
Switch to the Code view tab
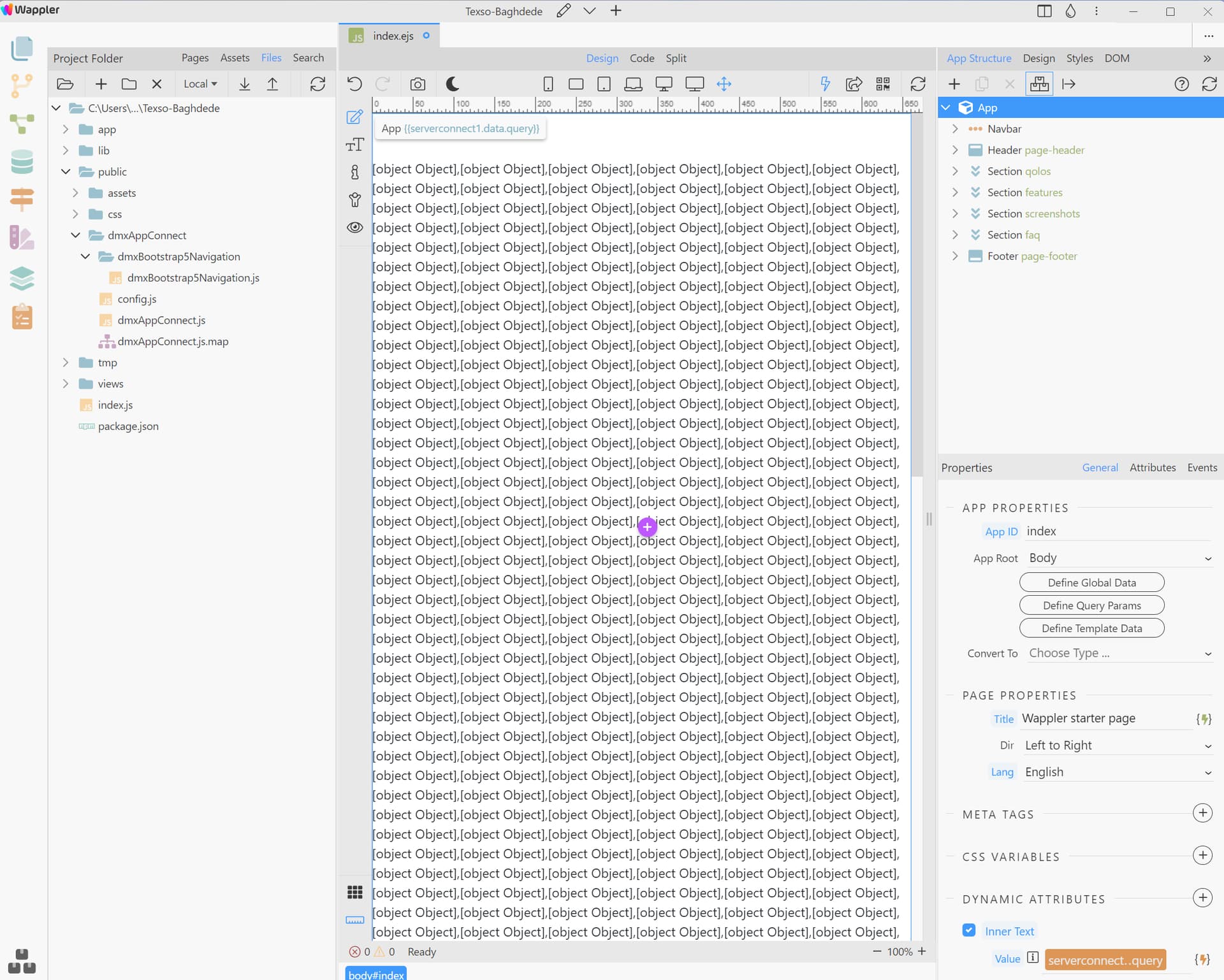[x=642, y=58]
